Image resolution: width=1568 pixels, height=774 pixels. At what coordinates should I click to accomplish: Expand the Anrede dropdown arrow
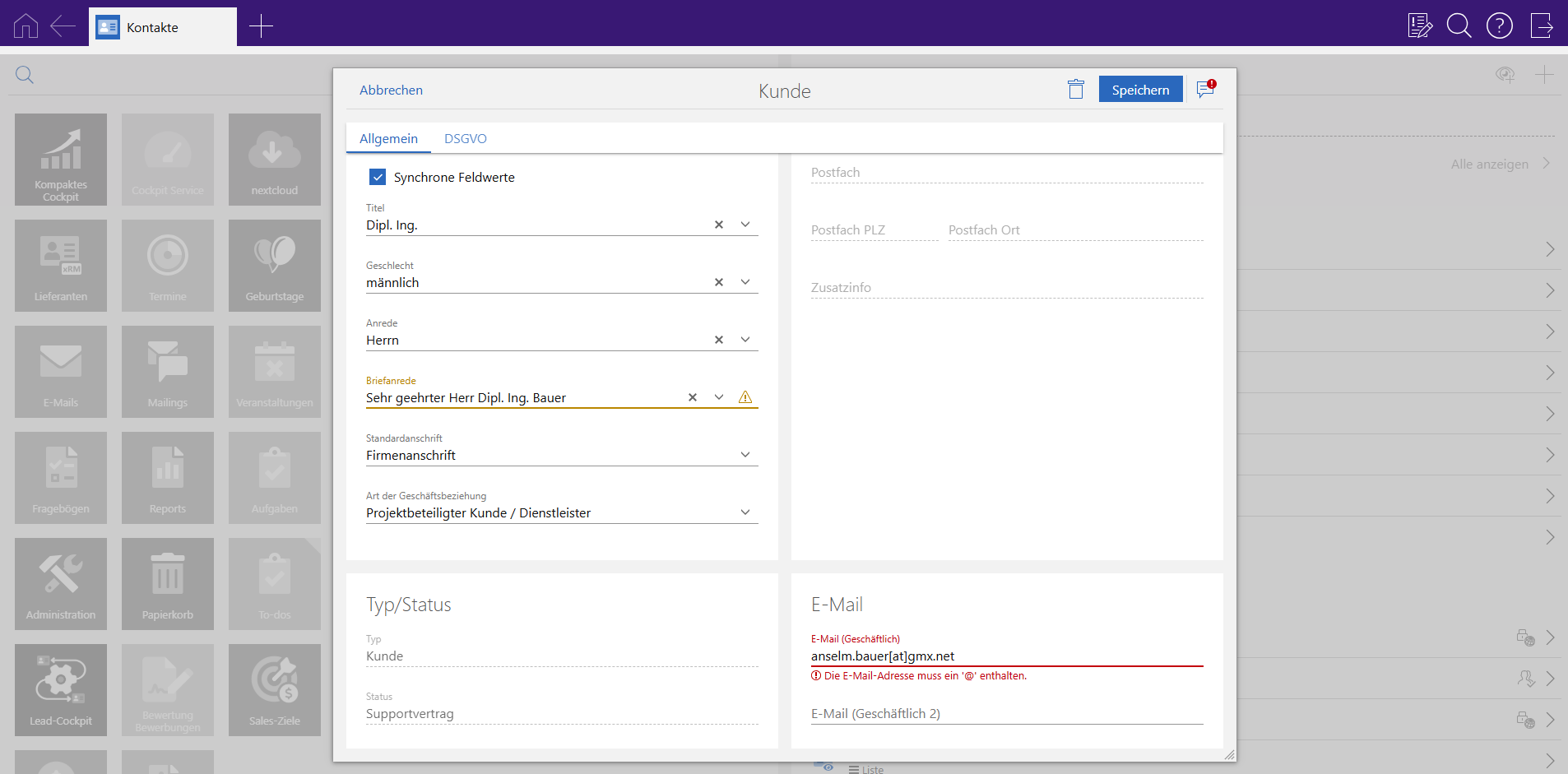(745, 340)
